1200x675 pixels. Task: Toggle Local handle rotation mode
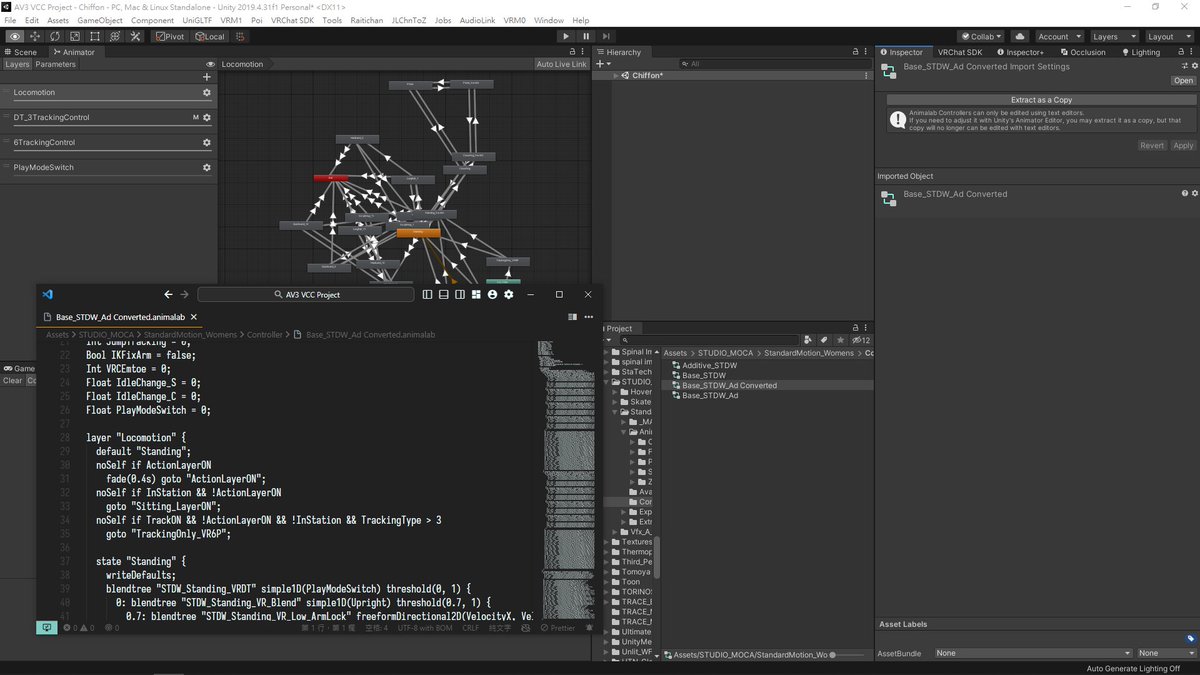coord(210,36)
